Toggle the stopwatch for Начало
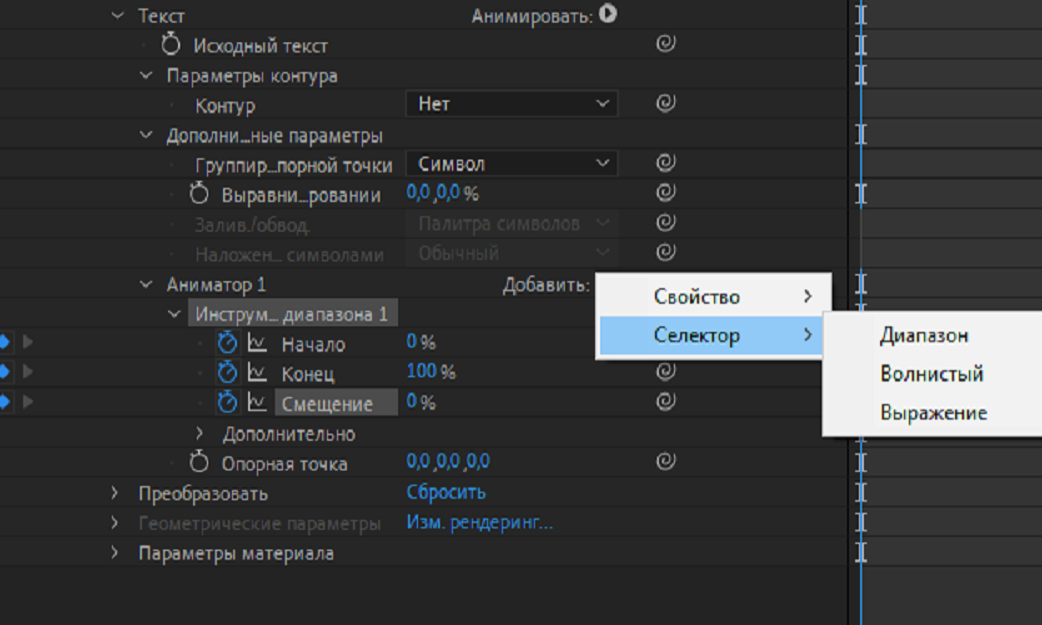Image resolution: width=1042 pixels, height=625 pixels. click(x=227, y=343)
